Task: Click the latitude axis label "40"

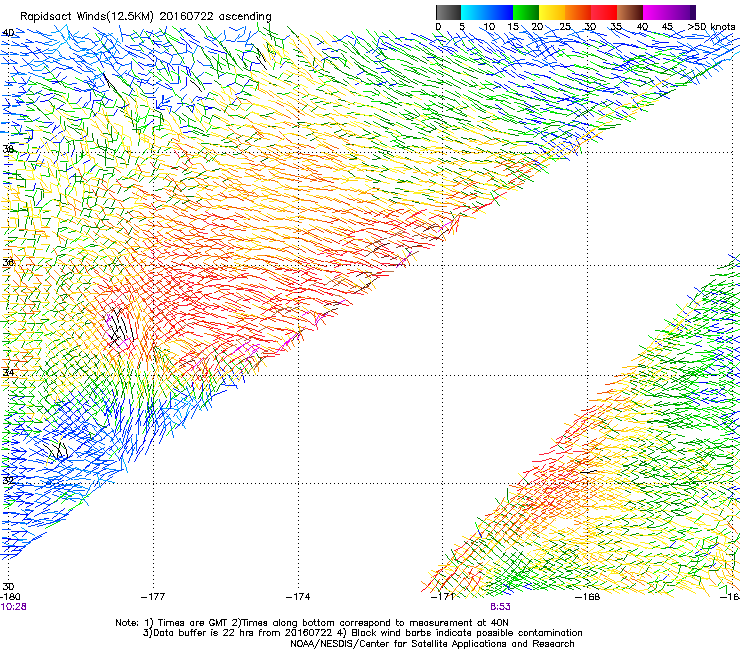Action: click(x=8, y=33)
